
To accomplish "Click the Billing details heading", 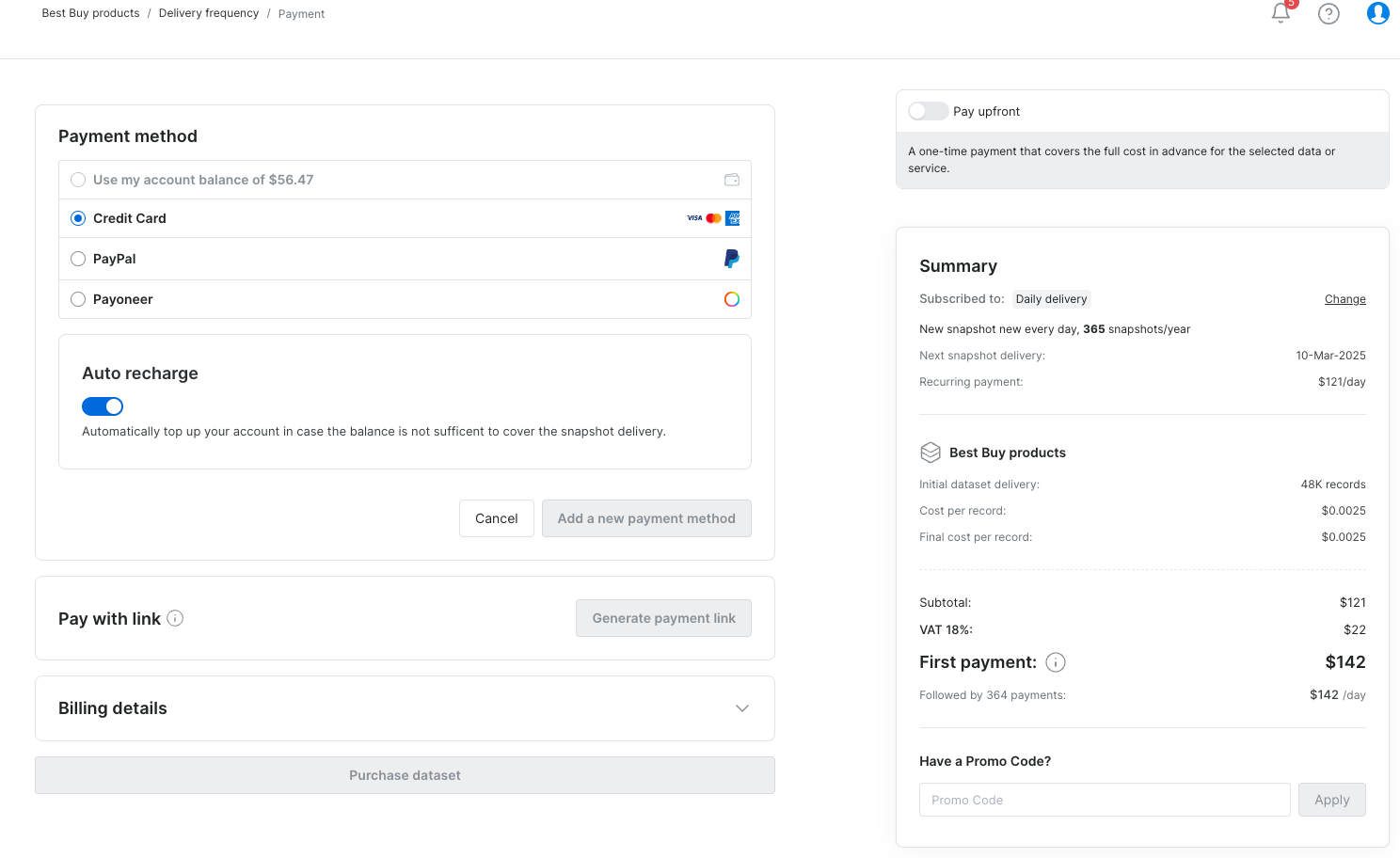I will pyautogui.click(x=113, y=708).
